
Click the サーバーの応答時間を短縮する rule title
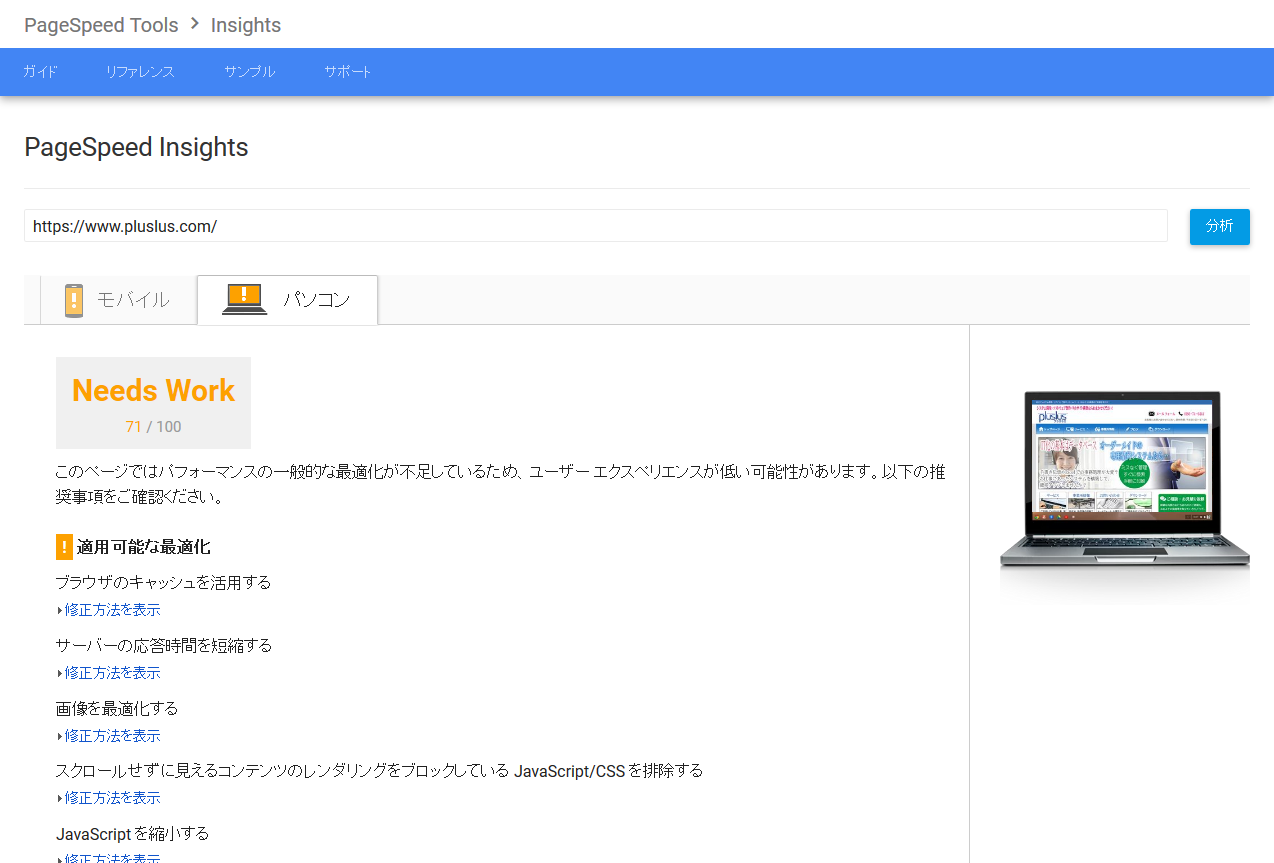click(x=164, y=645)
